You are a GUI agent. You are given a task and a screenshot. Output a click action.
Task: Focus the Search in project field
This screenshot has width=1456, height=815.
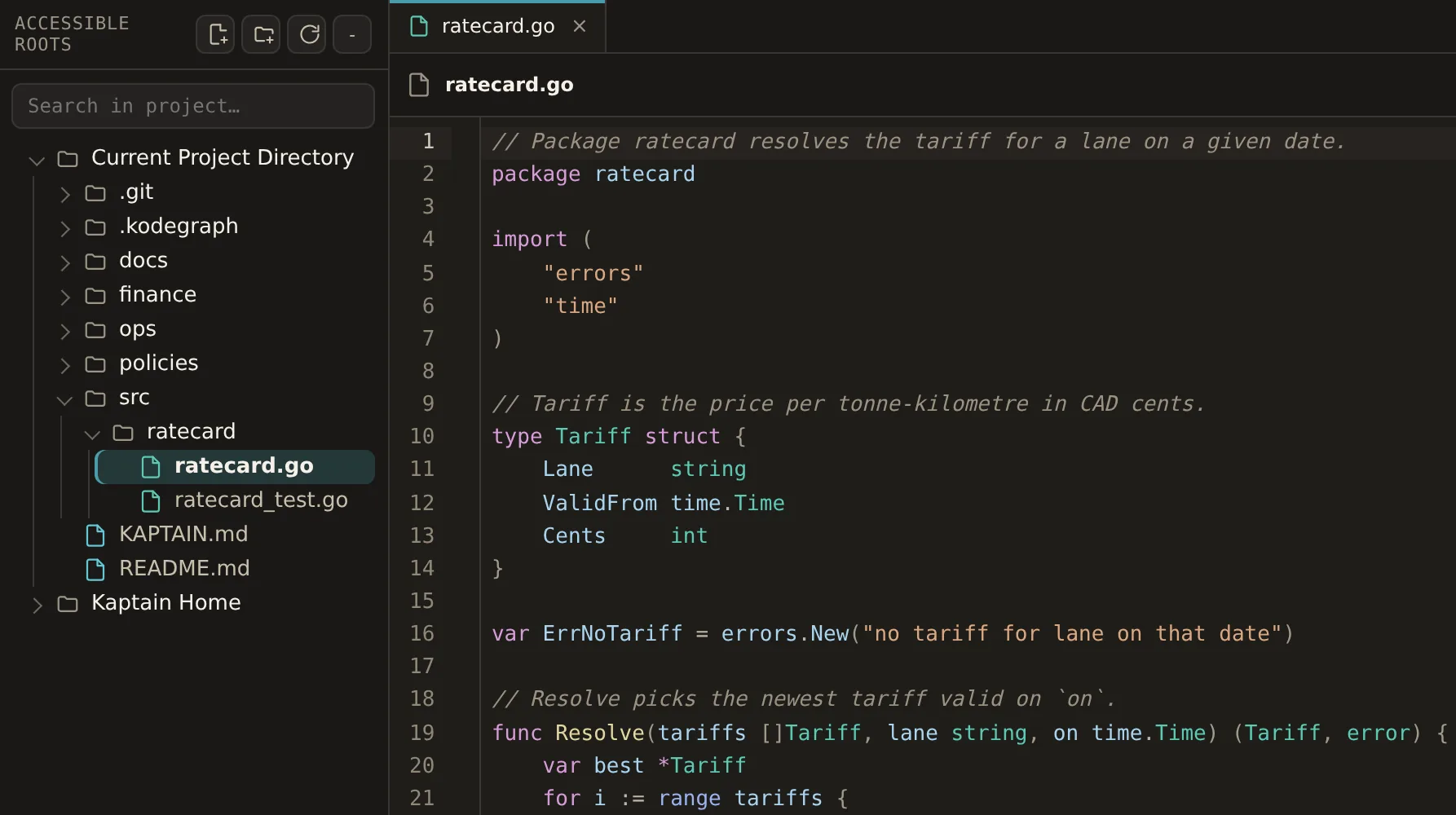point(193,106)
